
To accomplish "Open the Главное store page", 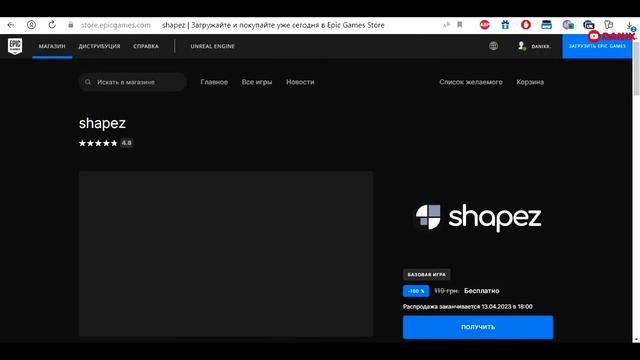I will [214, 82].
